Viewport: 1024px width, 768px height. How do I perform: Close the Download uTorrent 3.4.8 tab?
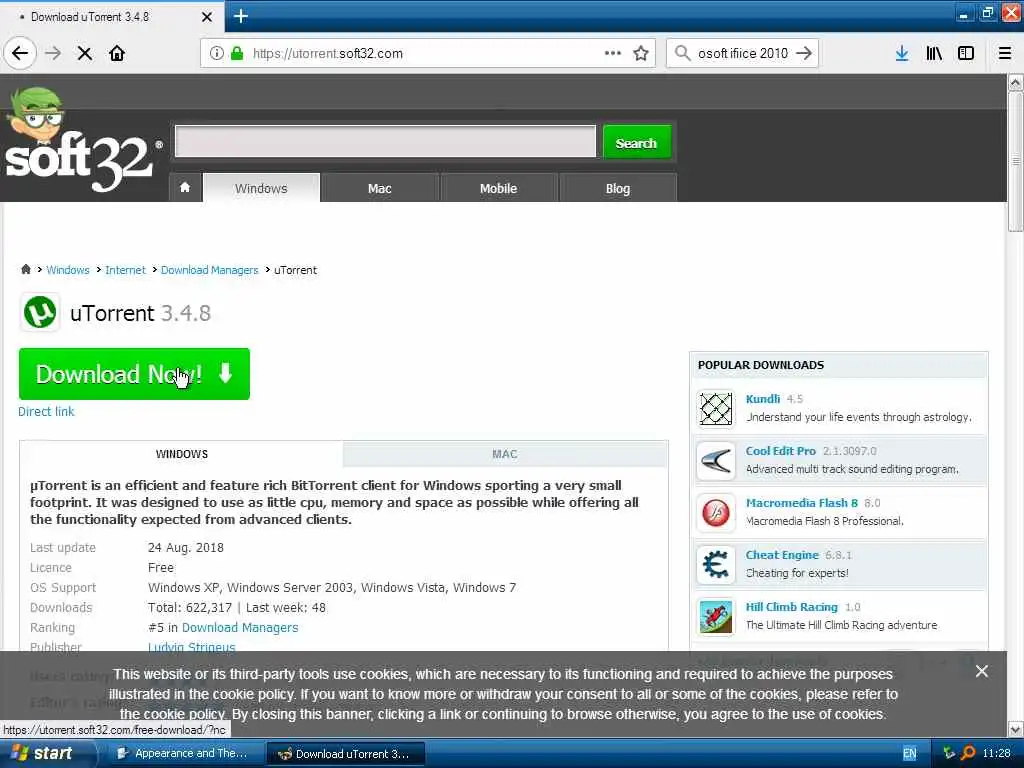click(x=207, y=17)
